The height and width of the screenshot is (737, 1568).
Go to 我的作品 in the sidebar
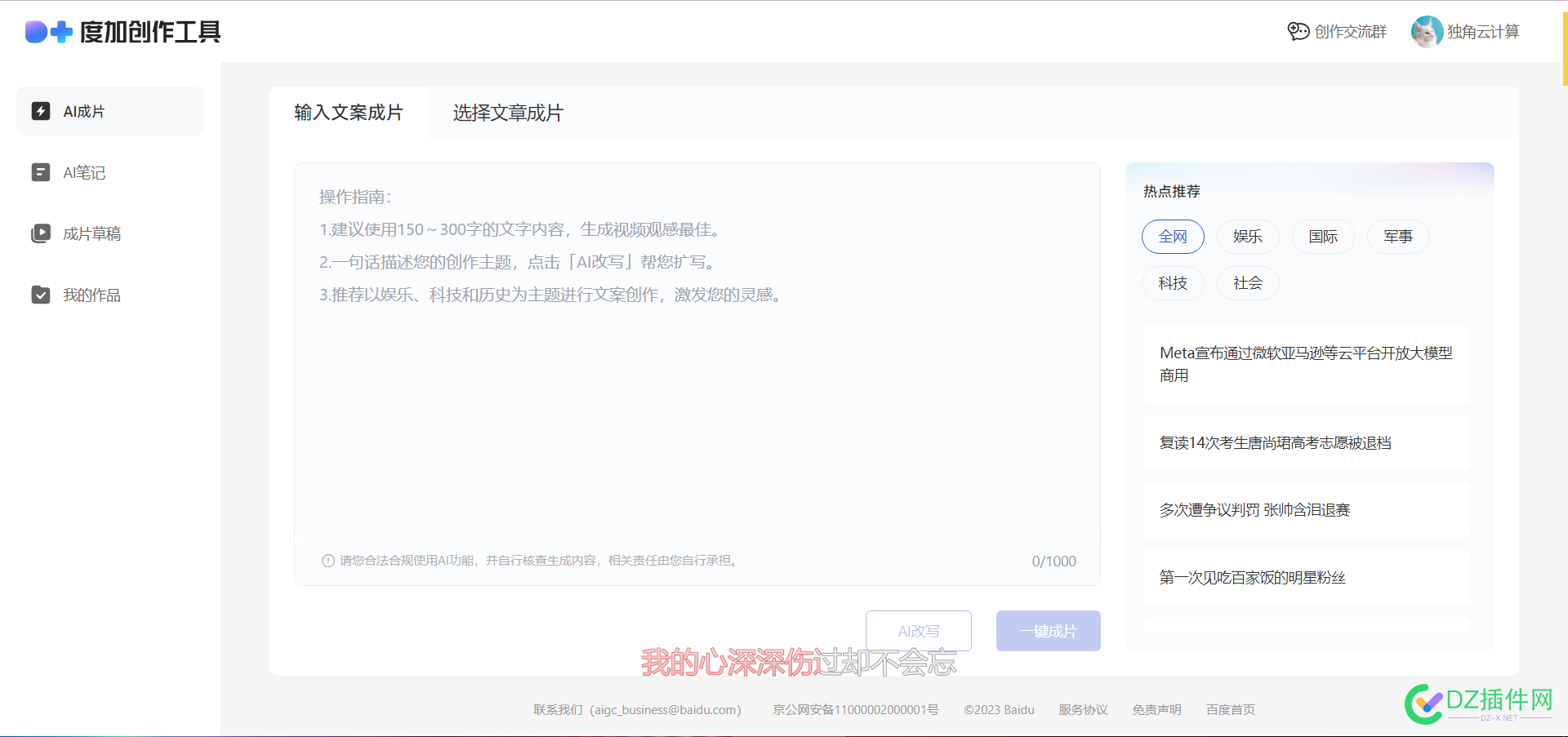click(x=110, y=295)
